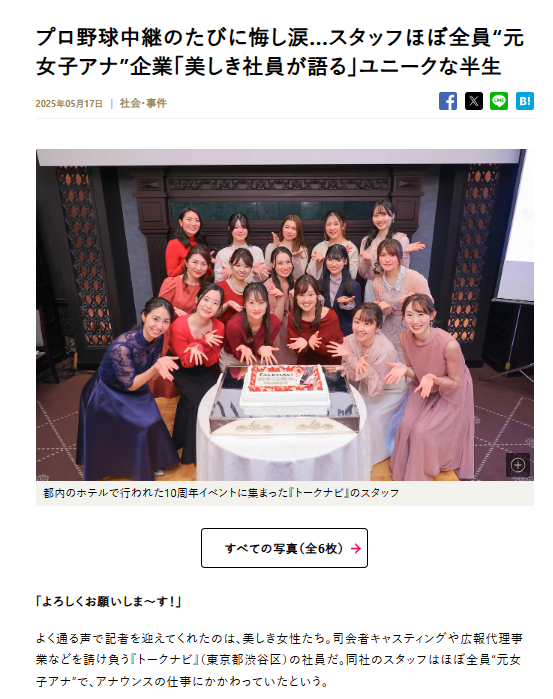Click (東京都渋谷区) in the paragraph
The height and width of the screenshot is (699, 553).
click(243, 660)
